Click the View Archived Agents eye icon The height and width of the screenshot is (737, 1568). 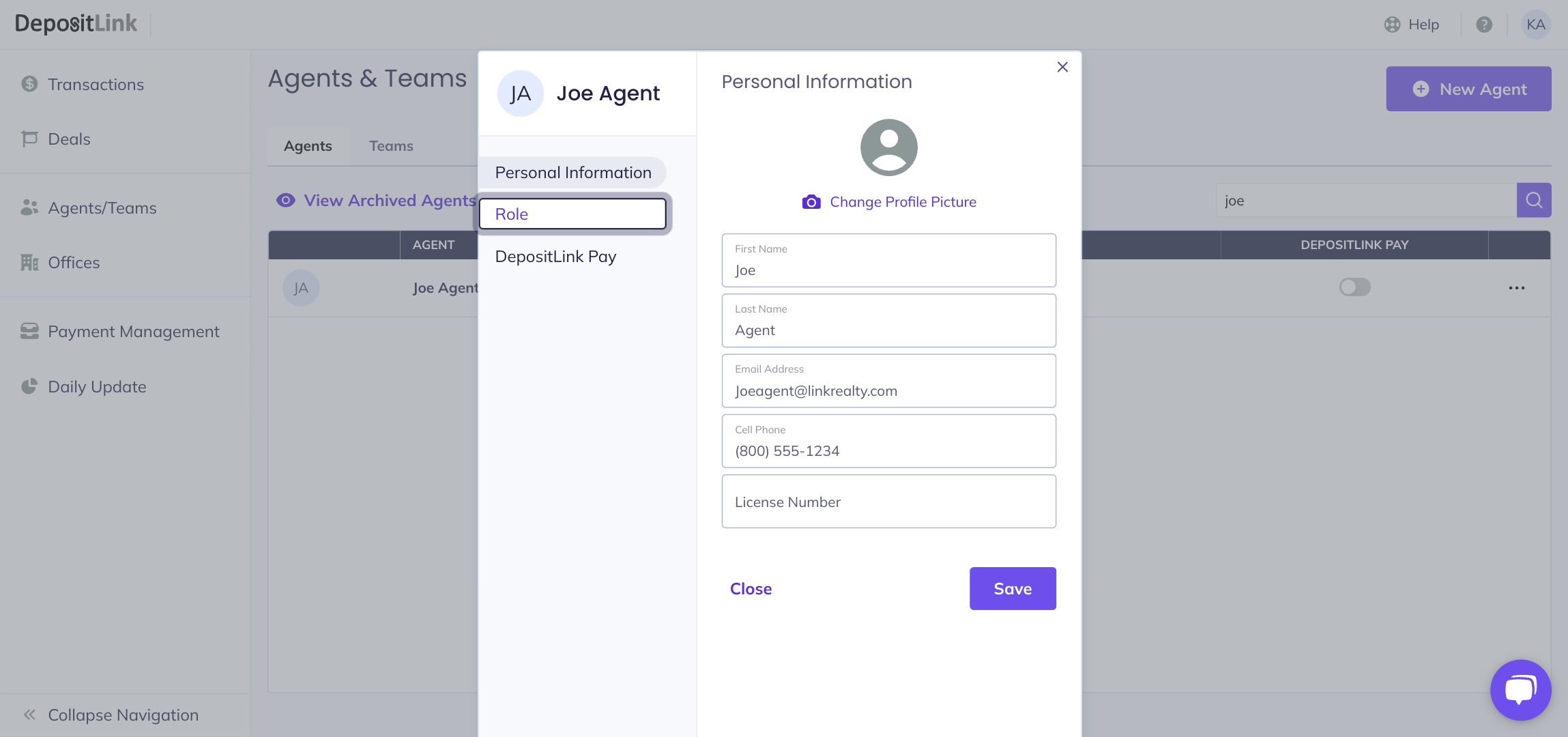click(285, 200)
